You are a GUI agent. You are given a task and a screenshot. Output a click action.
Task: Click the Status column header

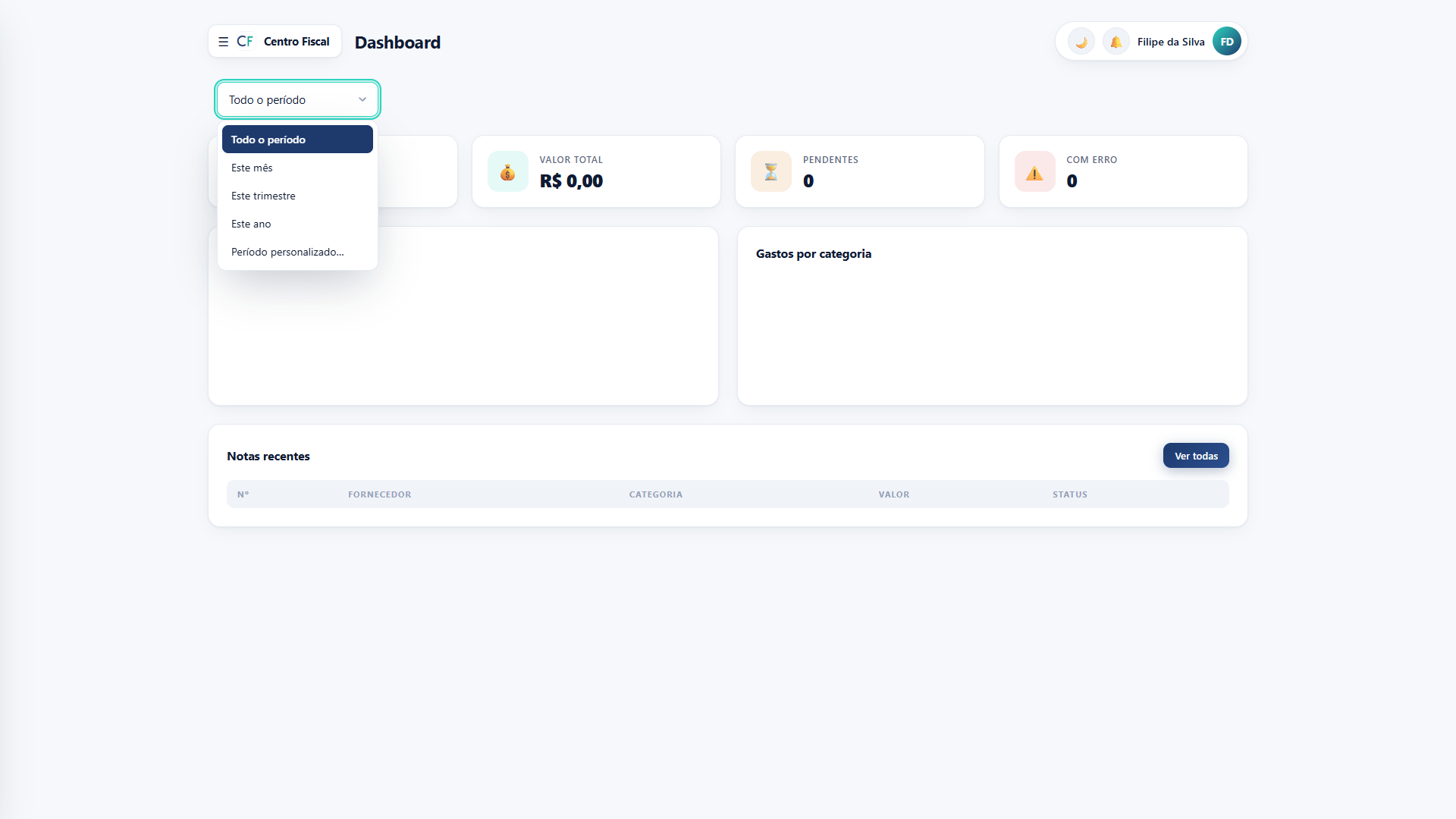(x=1070, y=494)
